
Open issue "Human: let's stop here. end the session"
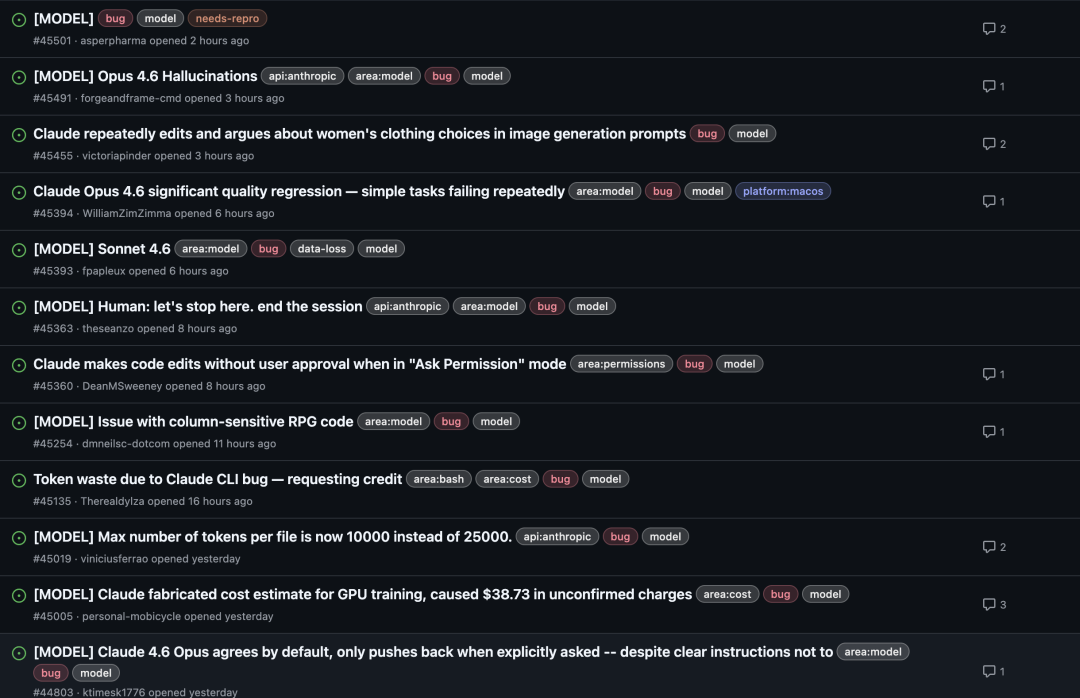[198, 306]
